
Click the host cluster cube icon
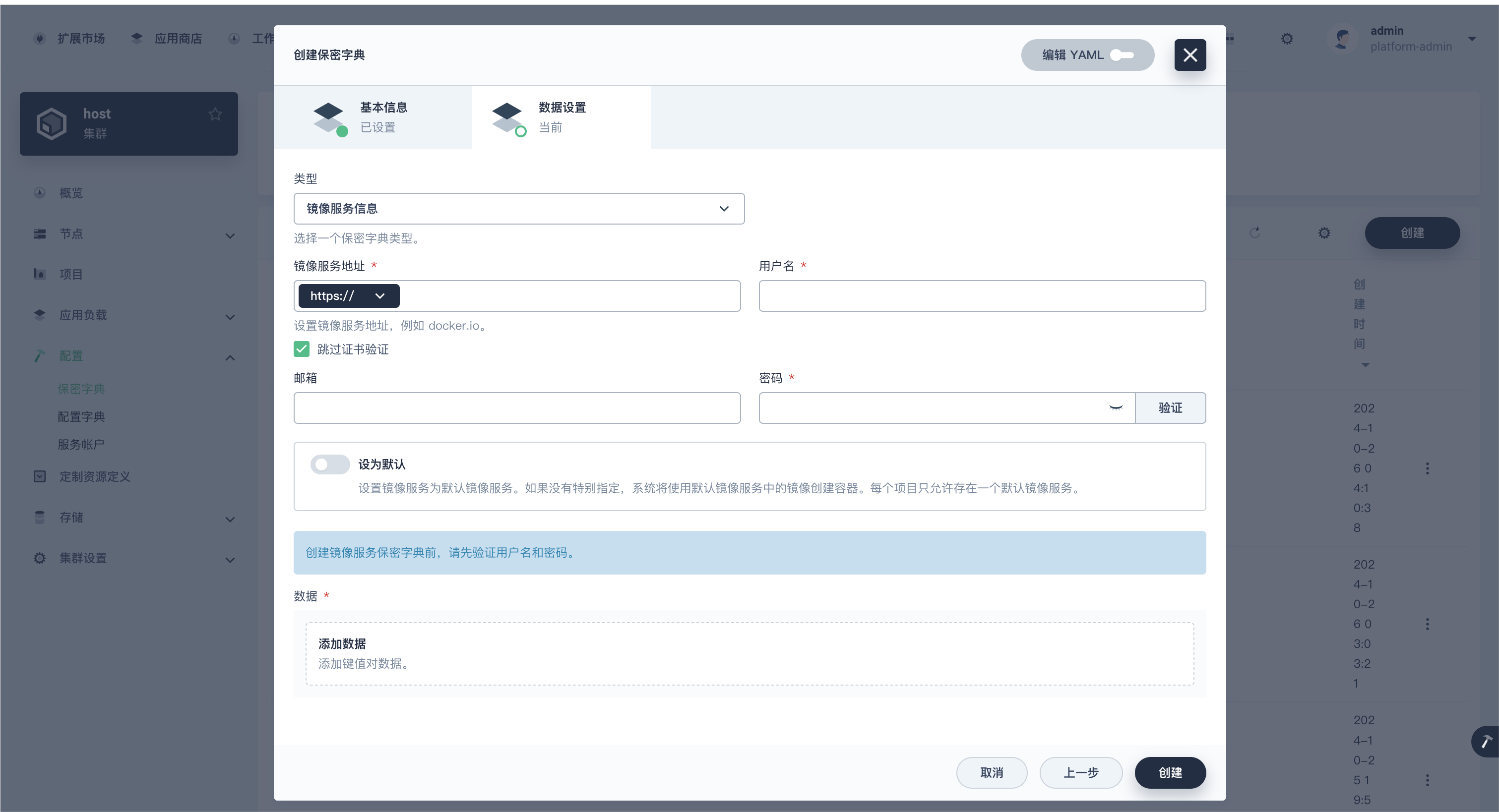click(x=51, y=123)
